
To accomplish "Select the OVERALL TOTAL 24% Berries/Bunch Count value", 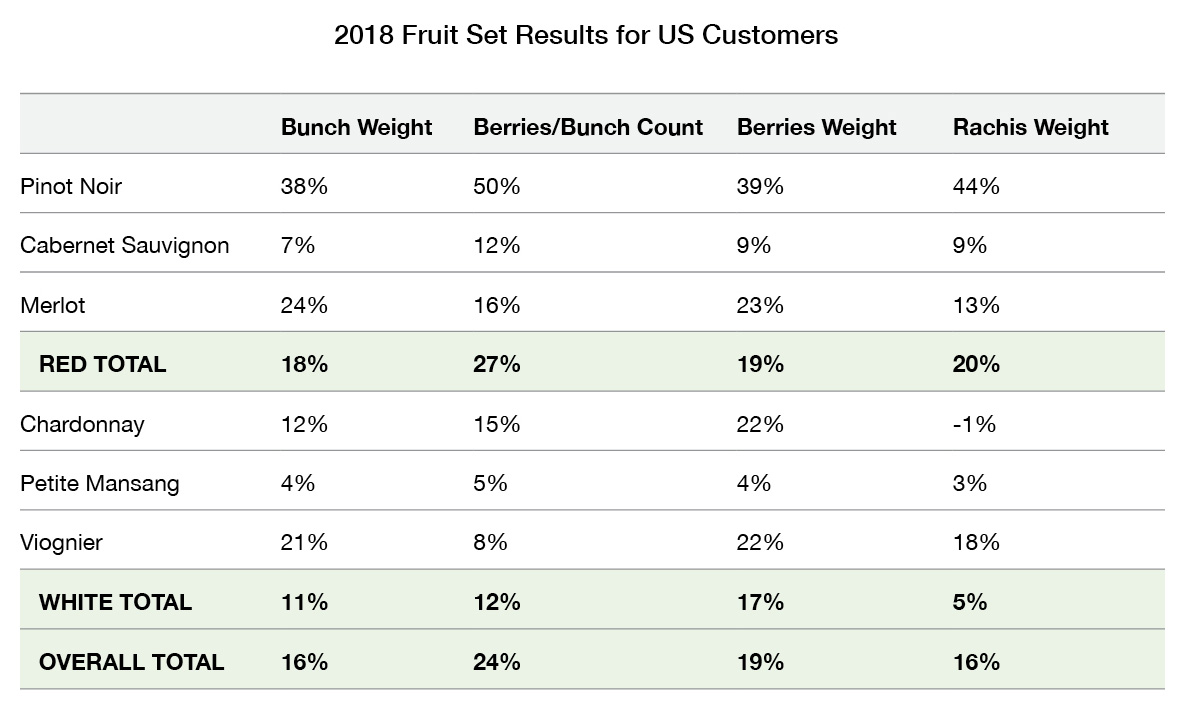I will [x=496, y=662].
